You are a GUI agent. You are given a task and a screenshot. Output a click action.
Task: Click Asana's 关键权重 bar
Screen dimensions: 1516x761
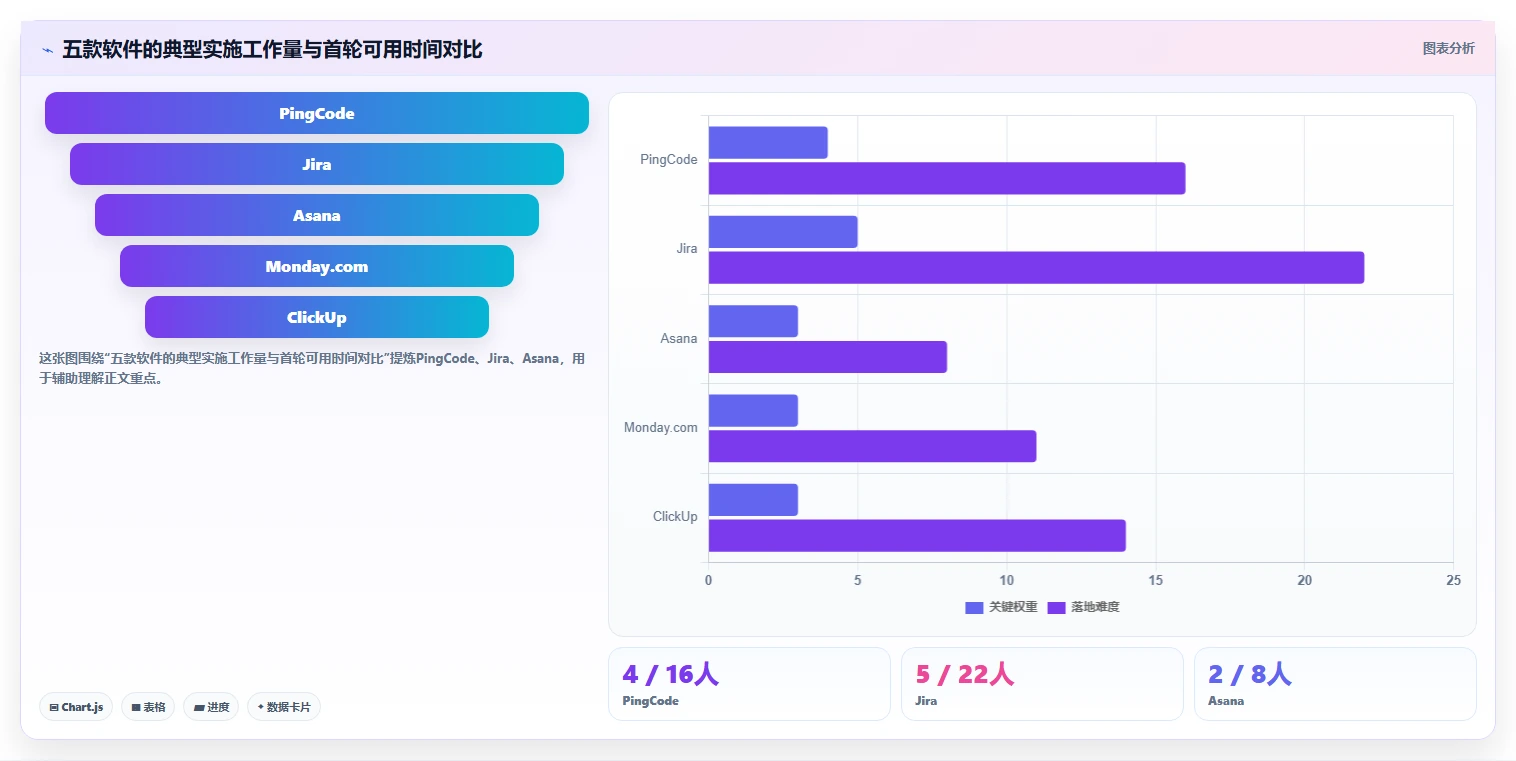pyautogui.click(x=753, y=321)
